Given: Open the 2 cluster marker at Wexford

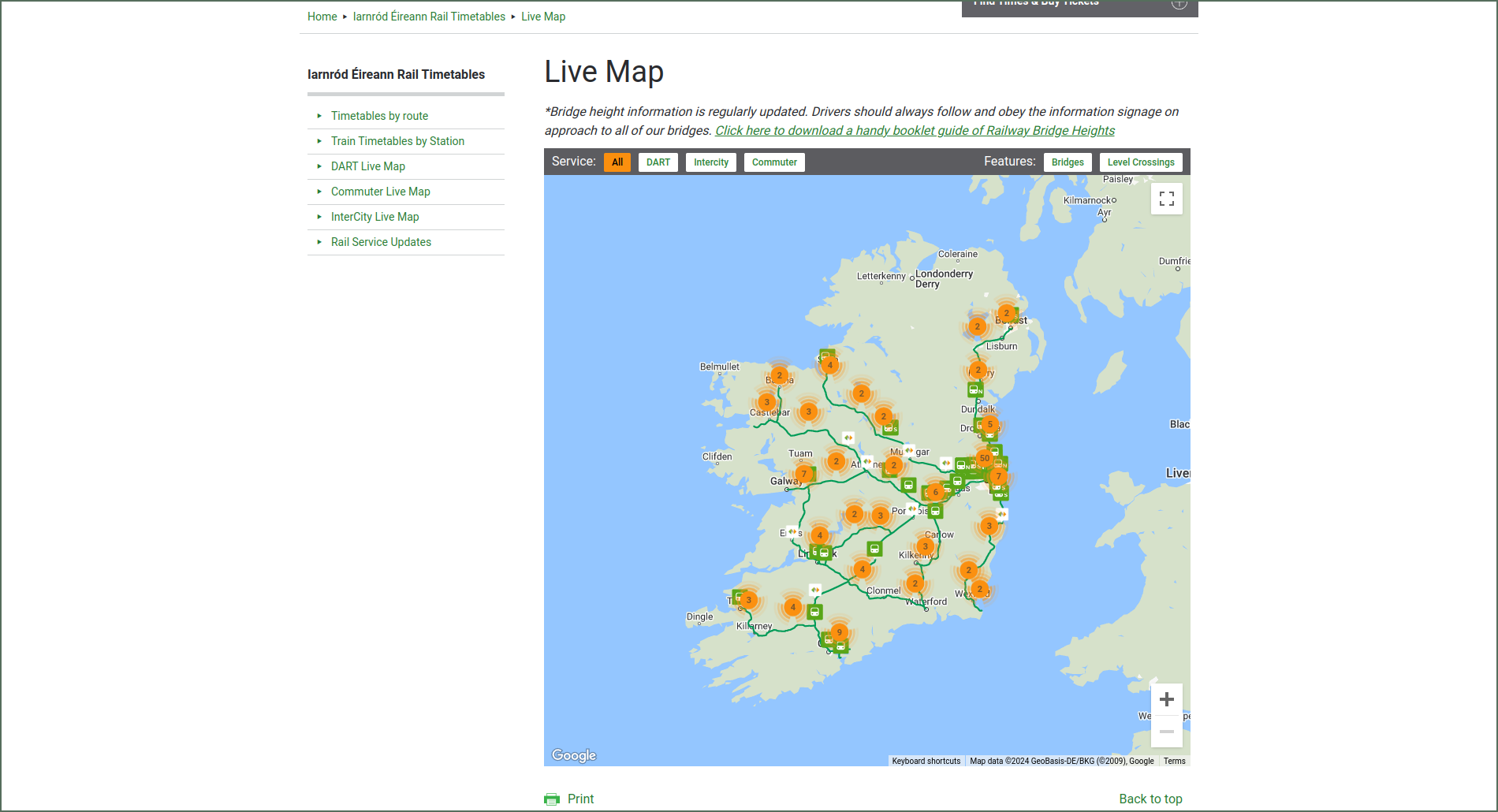Looking at the screenshot, I should [980, 589].
